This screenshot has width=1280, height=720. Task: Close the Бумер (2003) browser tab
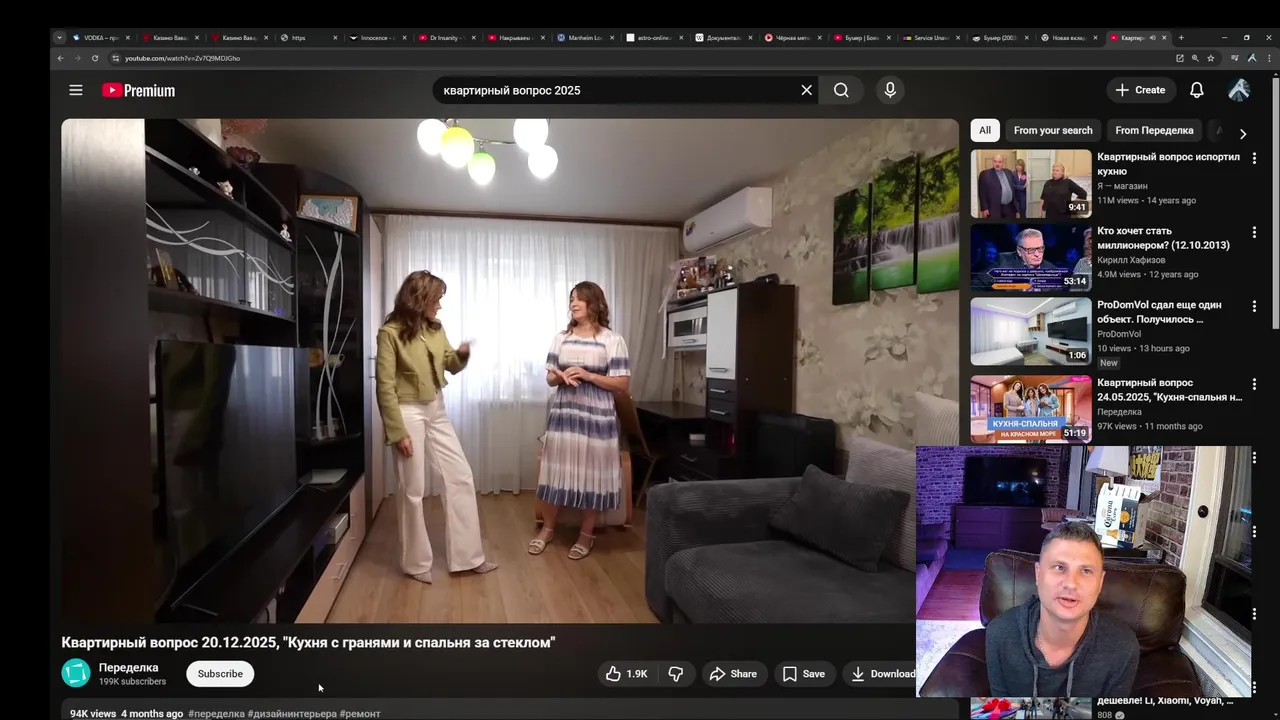click(1026, 38)
